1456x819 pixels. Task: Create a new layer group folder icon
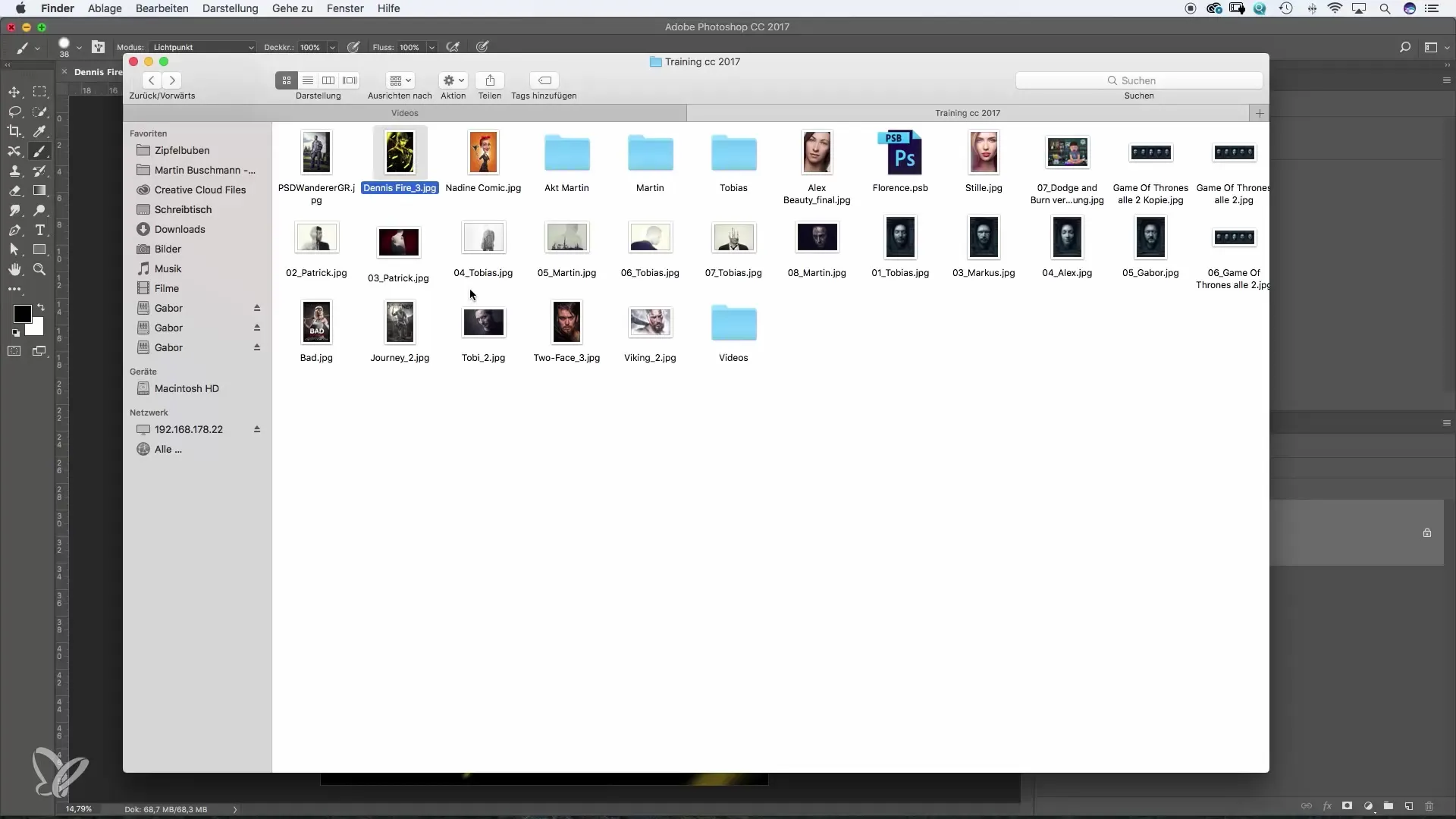[x=1389, y=806]
